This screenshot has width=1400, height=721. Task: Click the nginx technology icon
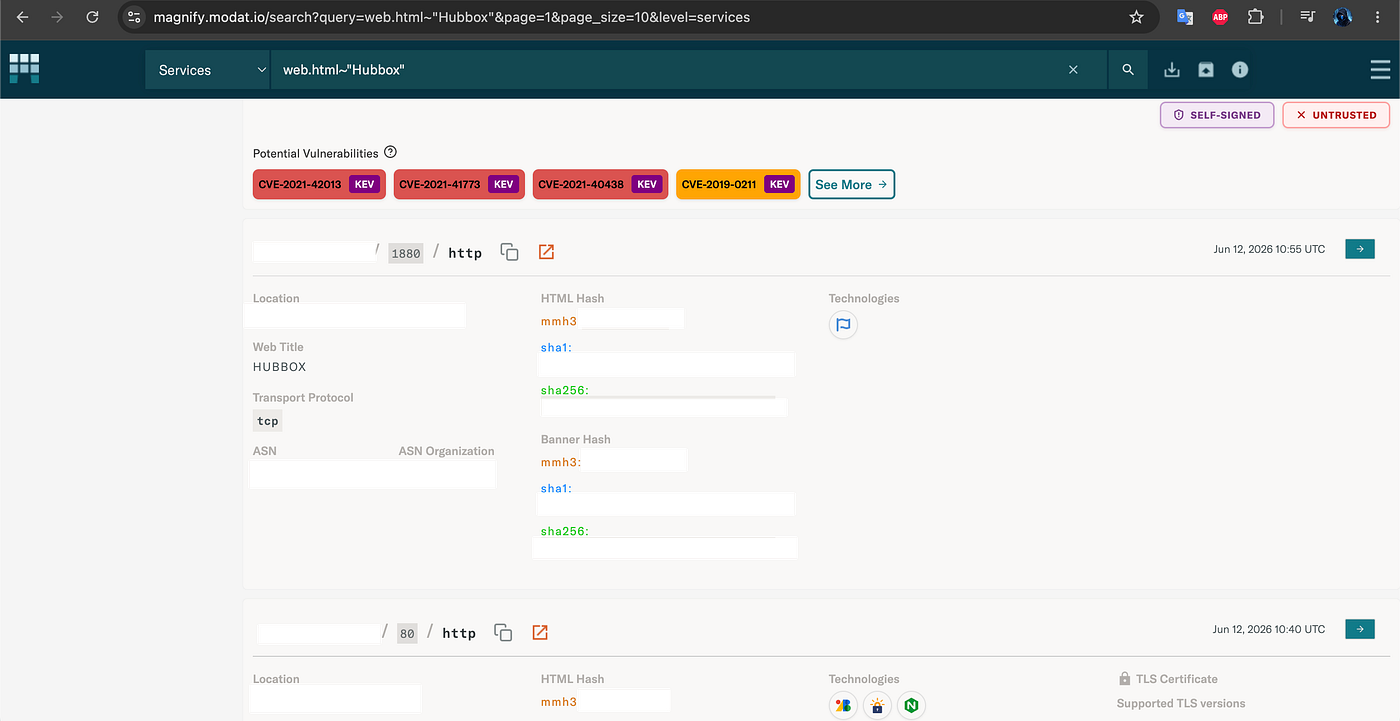pos(911,706)
